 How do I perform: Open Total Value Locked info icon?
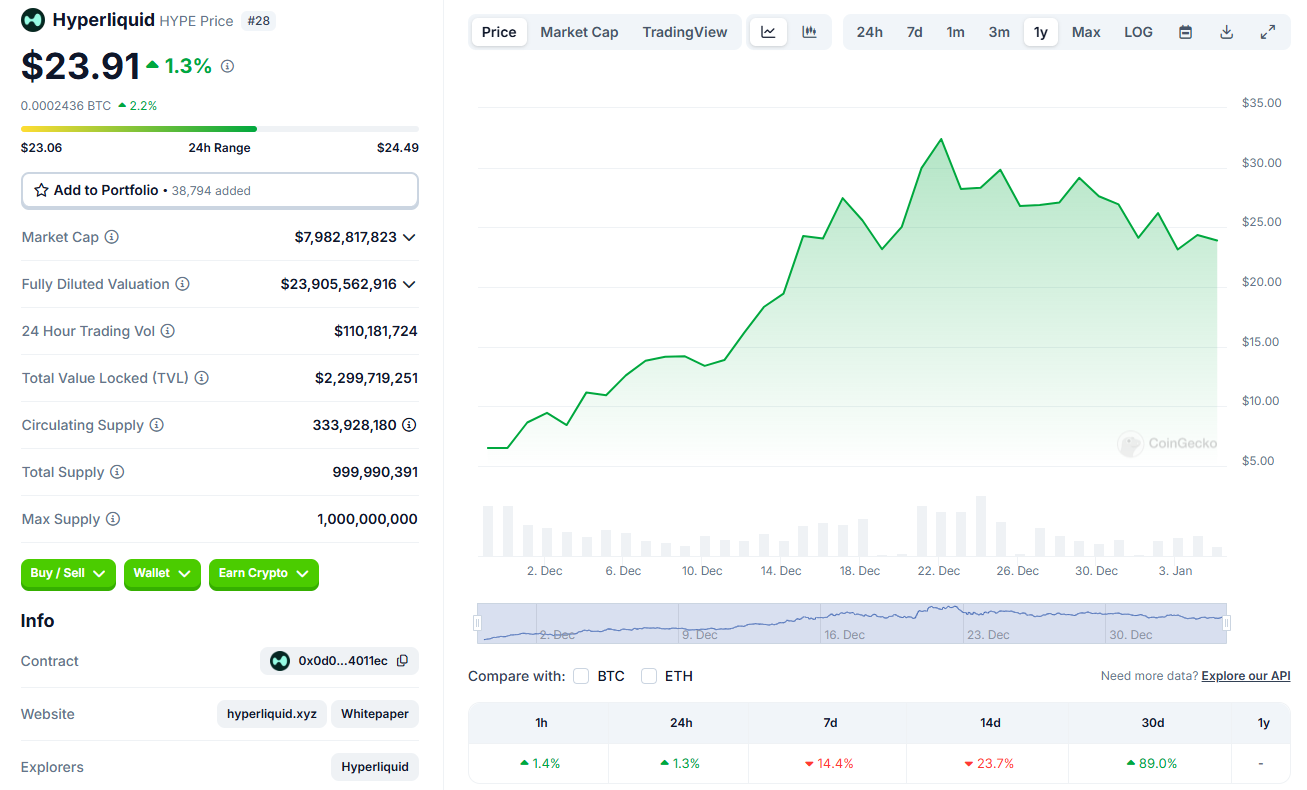click(201, 378)
